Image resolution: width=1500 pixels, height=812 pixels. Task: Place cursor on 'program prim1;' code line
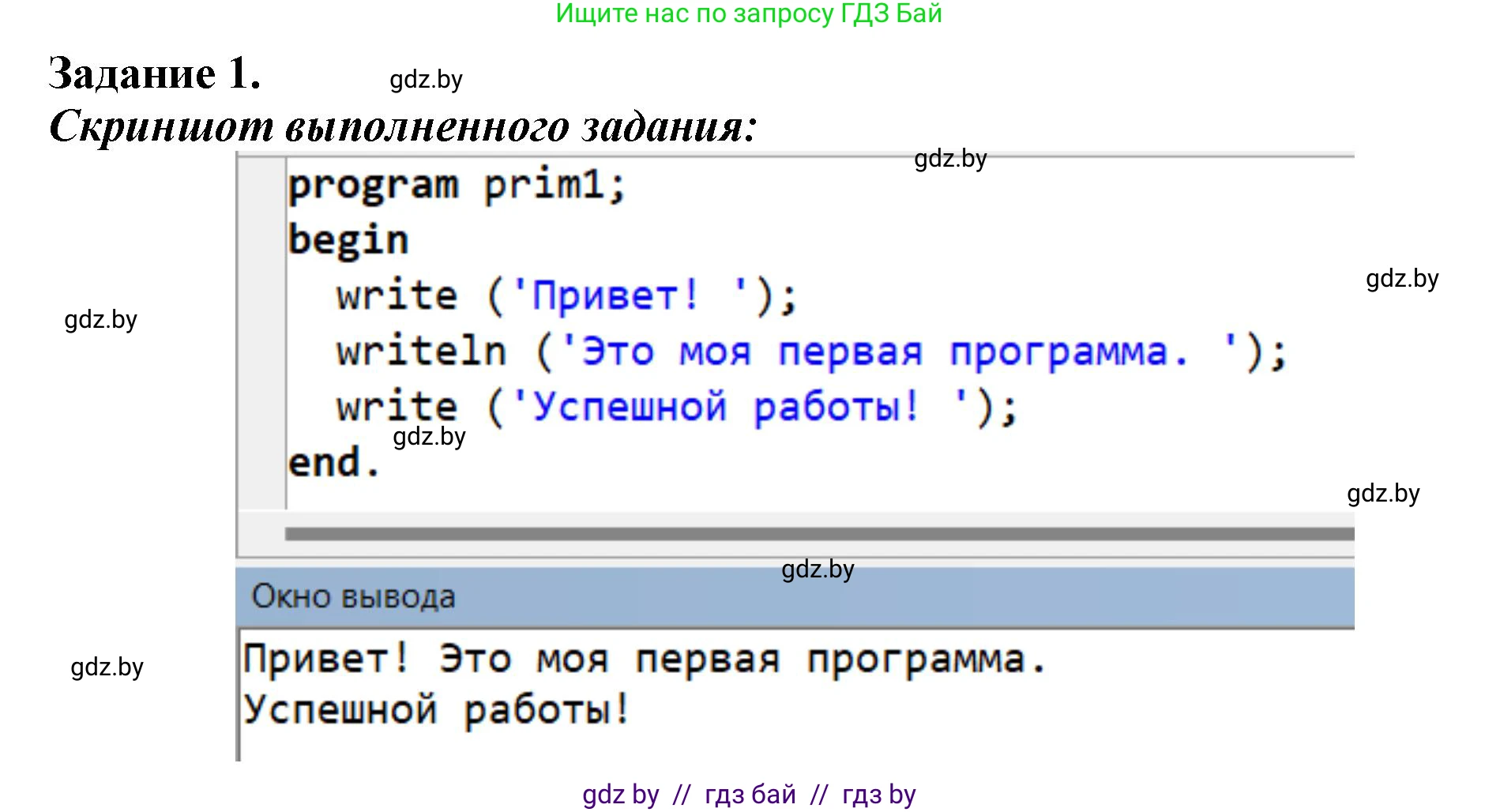point(457,186)
